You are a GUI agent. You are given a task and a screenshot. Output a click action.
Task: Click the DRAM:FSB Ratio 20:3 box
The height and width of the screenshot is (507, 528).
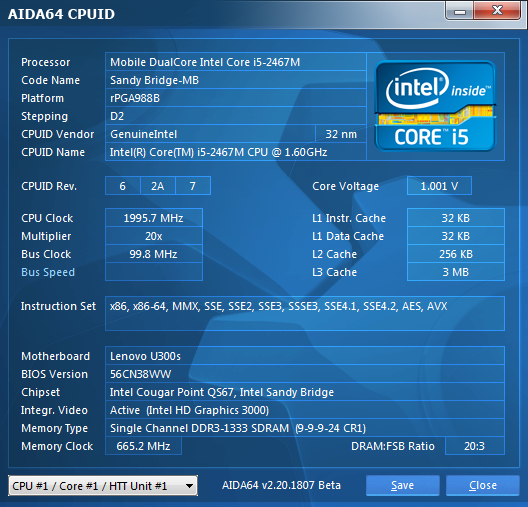point(474,446)
